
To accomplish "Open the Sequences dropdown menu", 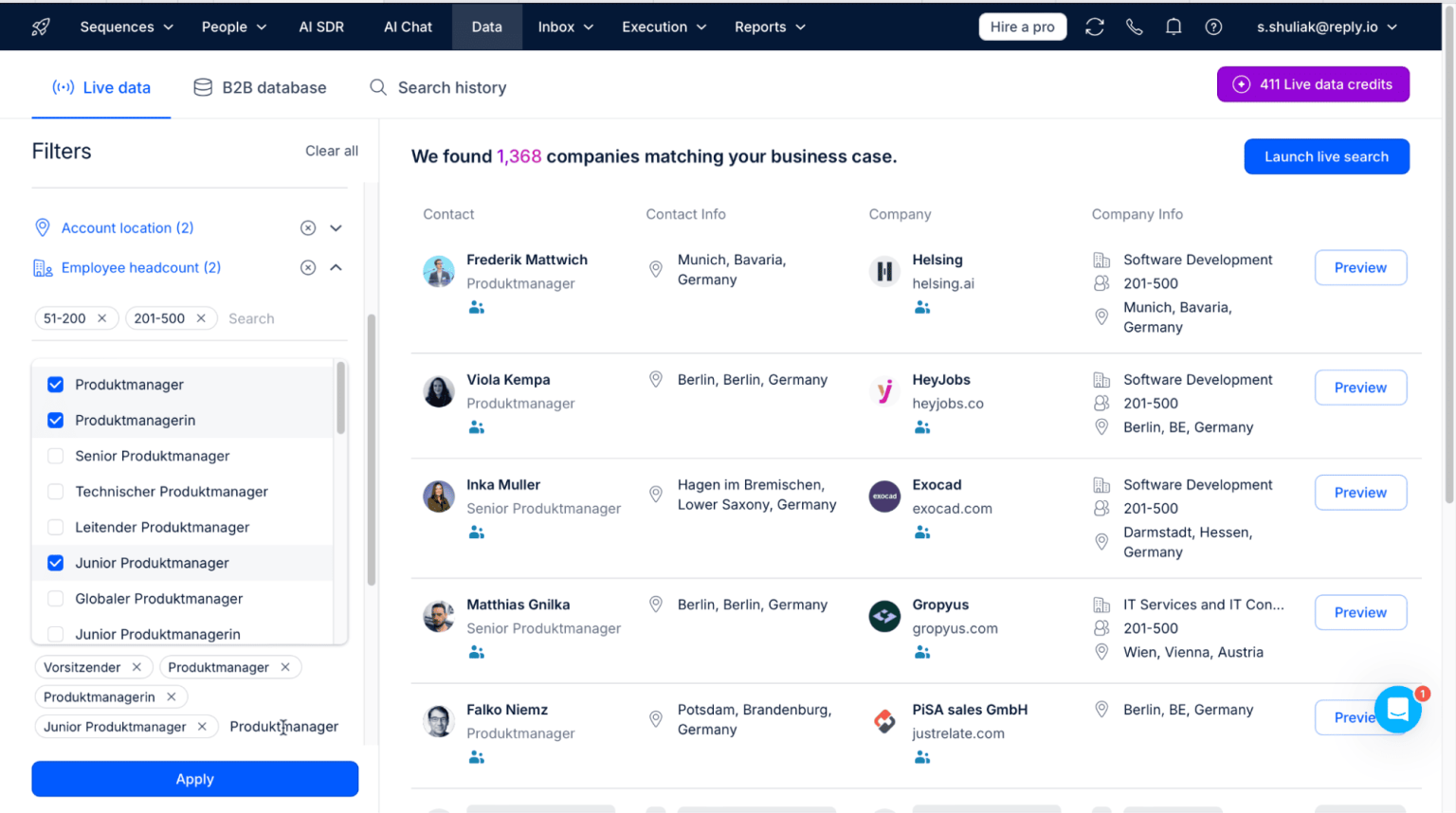I will (127, 27).
